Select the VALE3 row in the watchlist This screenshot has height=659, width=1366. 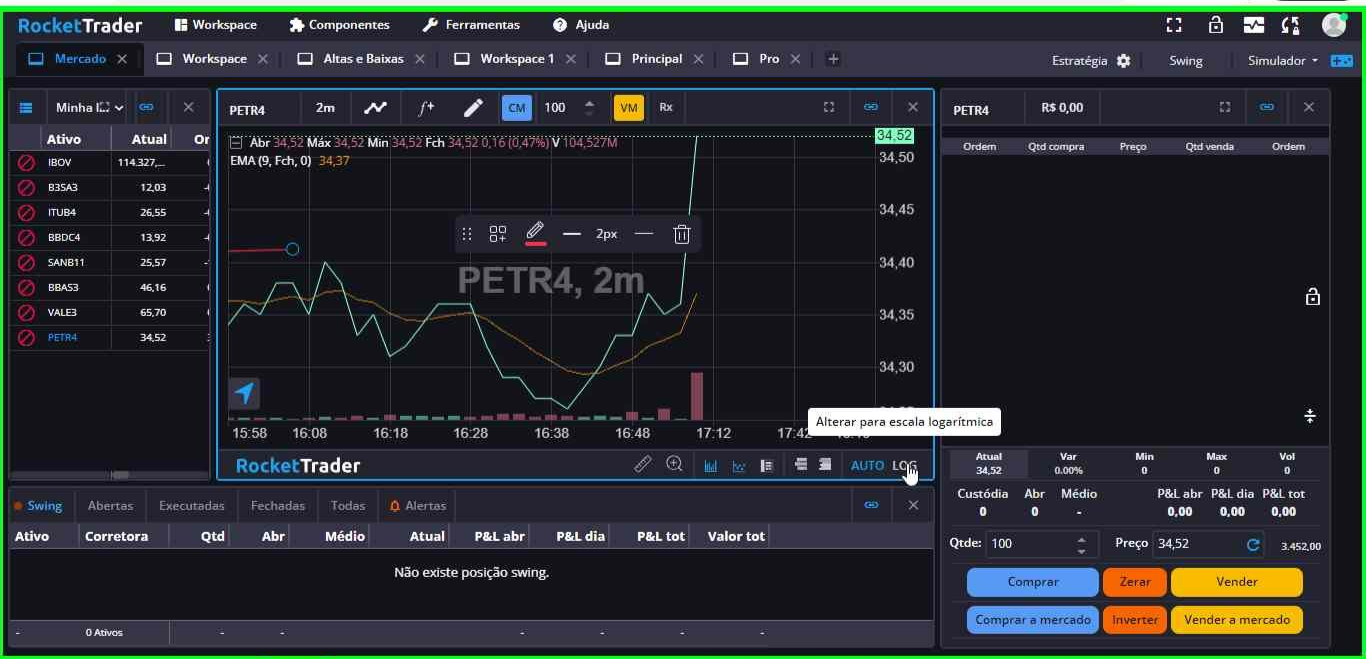[x=110, y=312]
